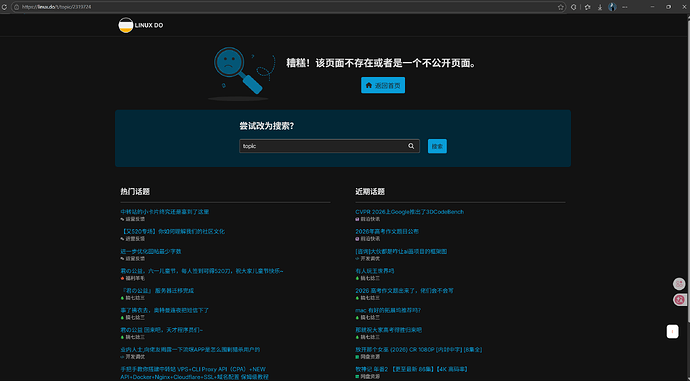Open the browser profile avatar
The height and width of the screenshot is (381, 690).
[612, 7]
